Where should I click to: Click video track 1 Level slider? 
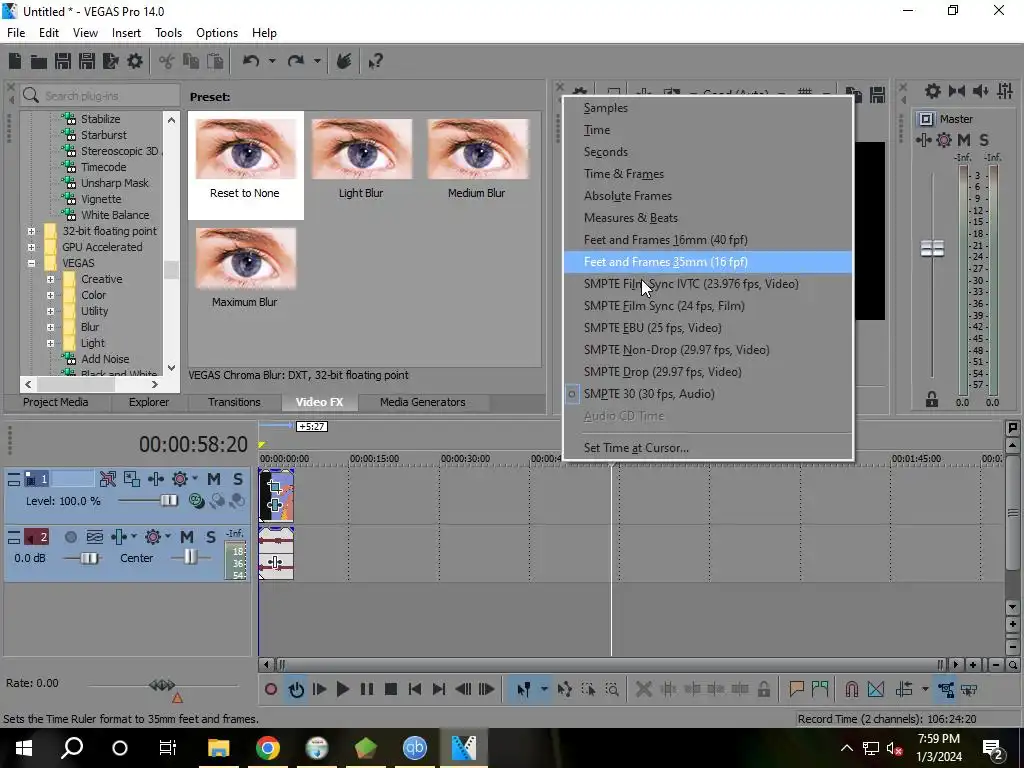[x=169, y=501]
